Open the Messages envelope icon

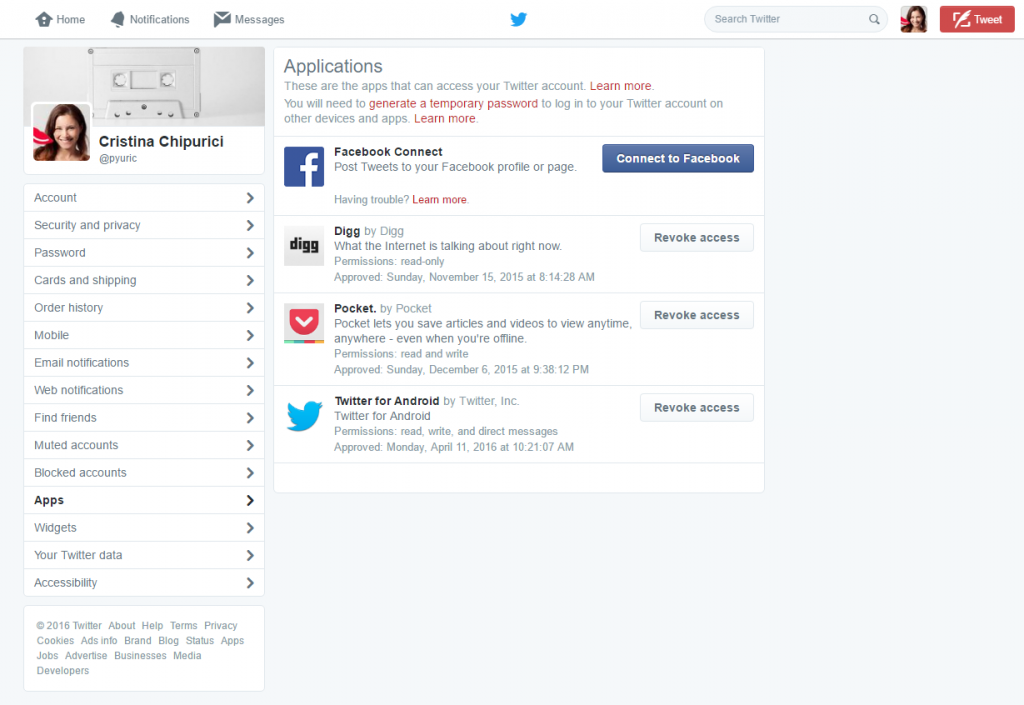click(x=219, y=19)
